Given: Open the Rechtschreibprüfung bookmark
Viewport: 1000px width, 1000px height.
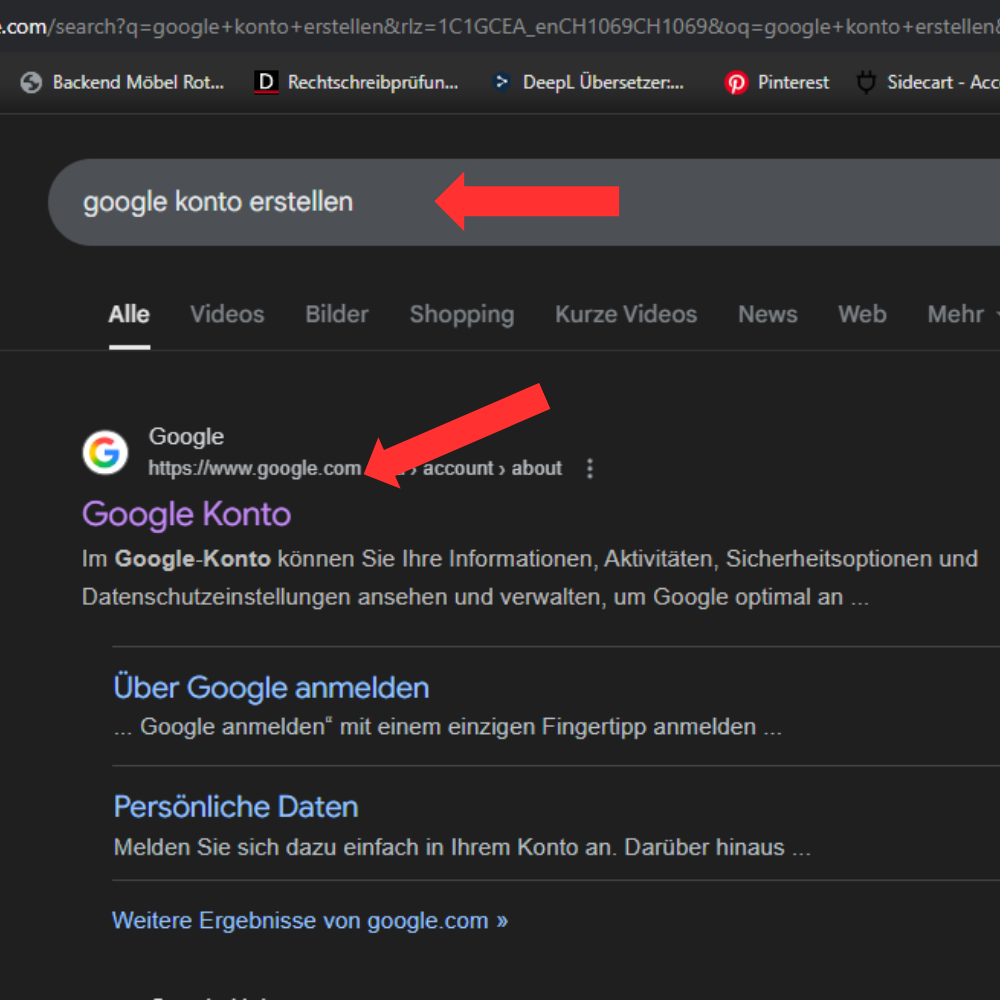Looking at the screenshot, I should (357, 83).
